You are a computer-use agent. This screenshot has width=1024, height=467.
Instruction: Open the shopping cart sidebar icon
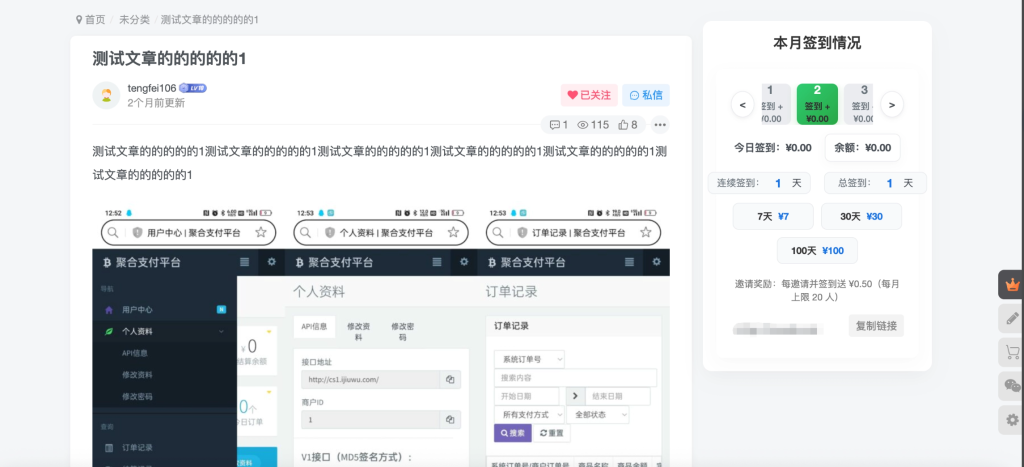(1012, 353)
